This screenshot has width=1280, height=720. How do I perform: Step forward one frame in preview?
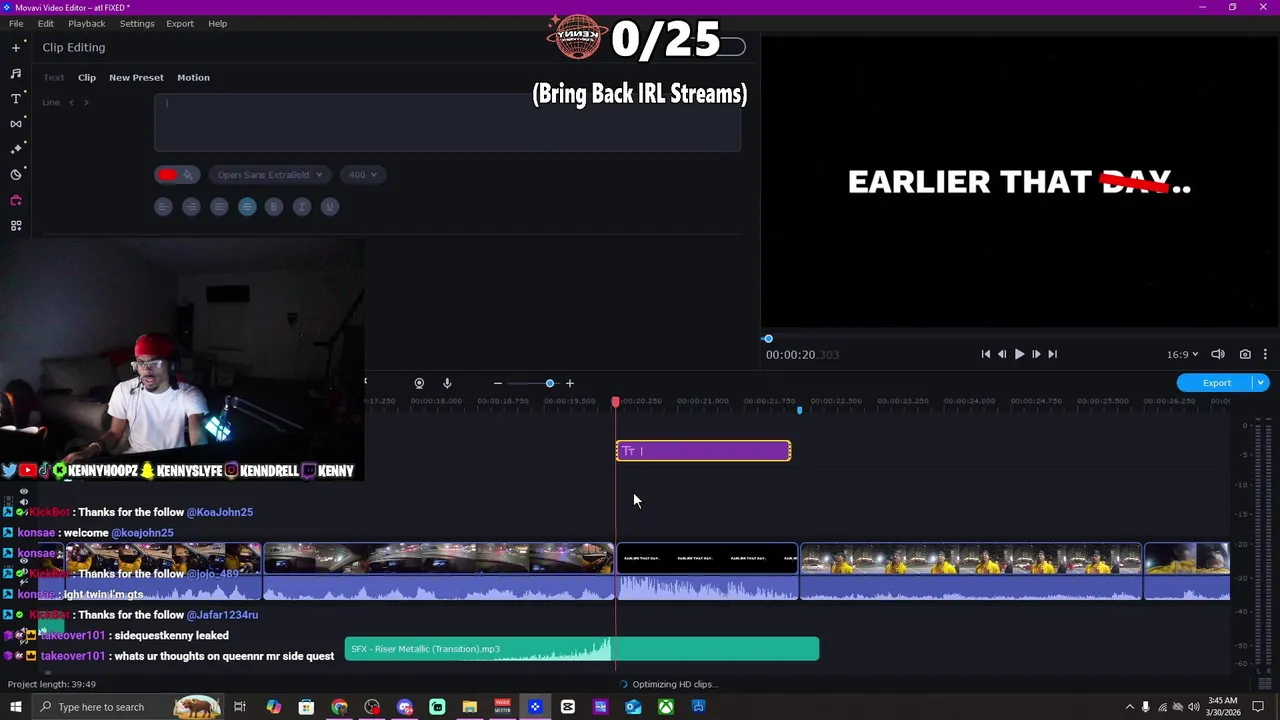[x=1036, y=354]
